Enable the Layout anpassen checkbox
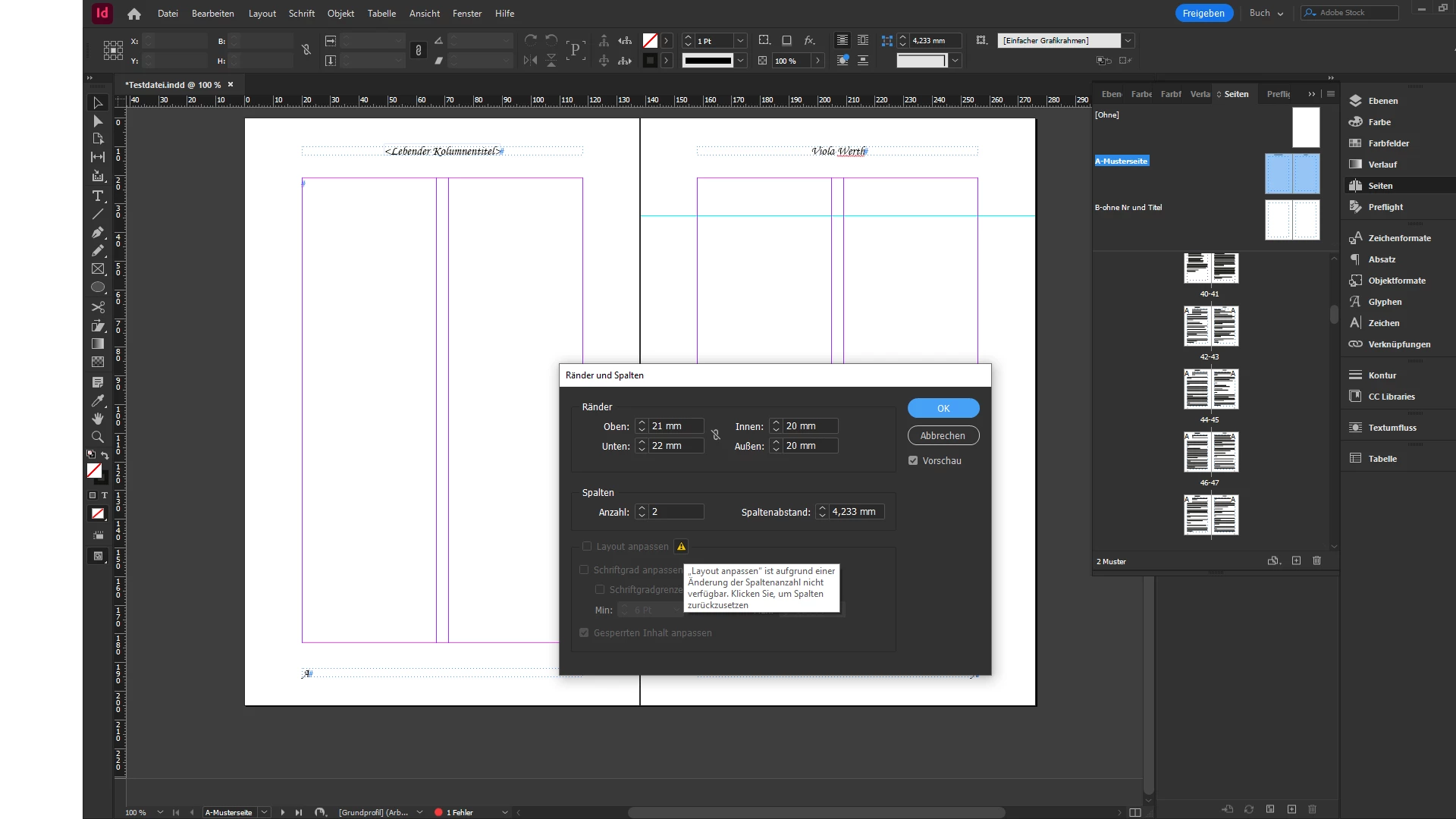Viewport: 1456px width, 819px height. [587, 547]
